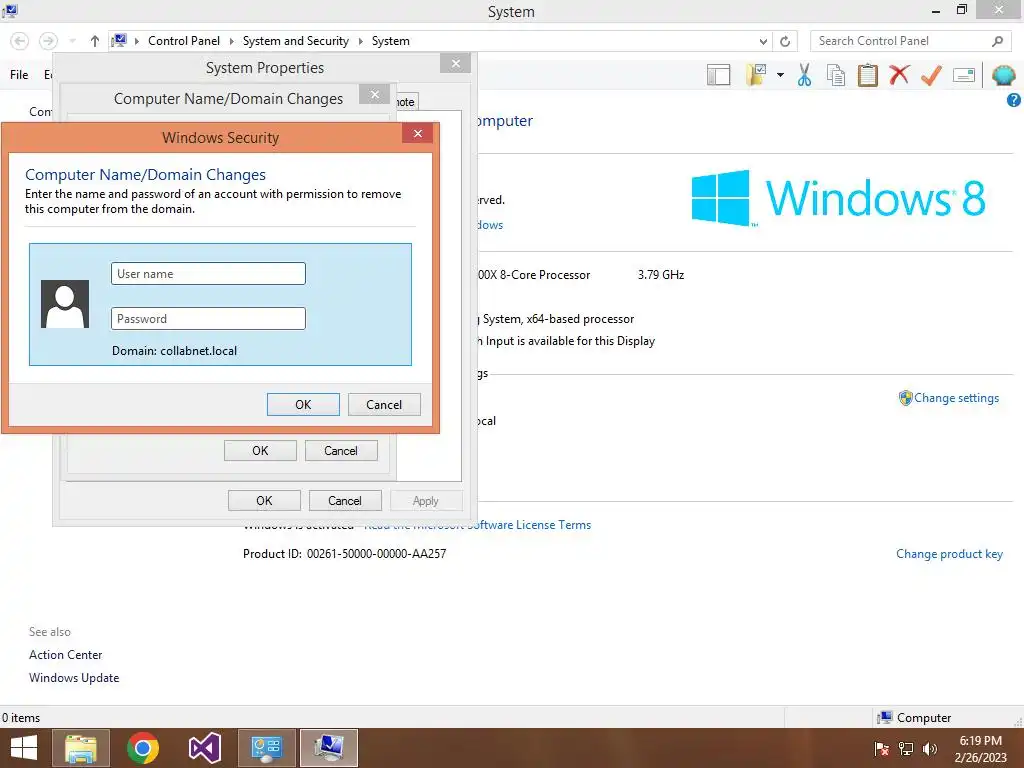Click System in the breadcrumb
This screenshot has width=1024, height=768.
[x=391, y=41]
